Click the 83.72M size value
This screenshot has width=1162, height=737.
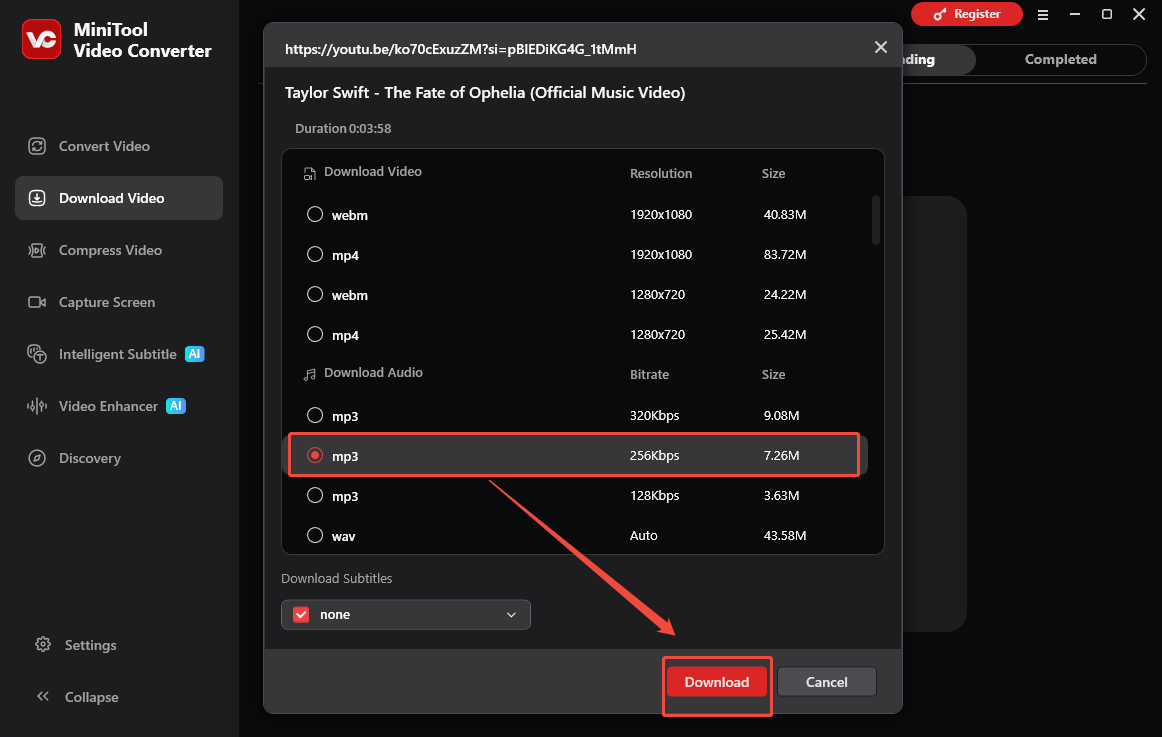click(785, 255)
